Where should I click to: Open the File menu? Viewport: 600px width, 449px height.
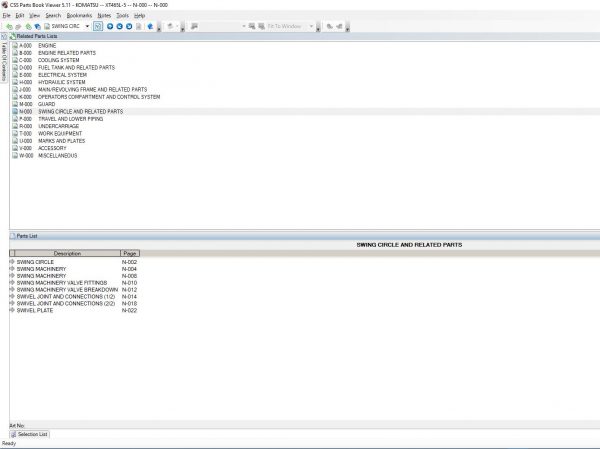(x=7, y=16)
